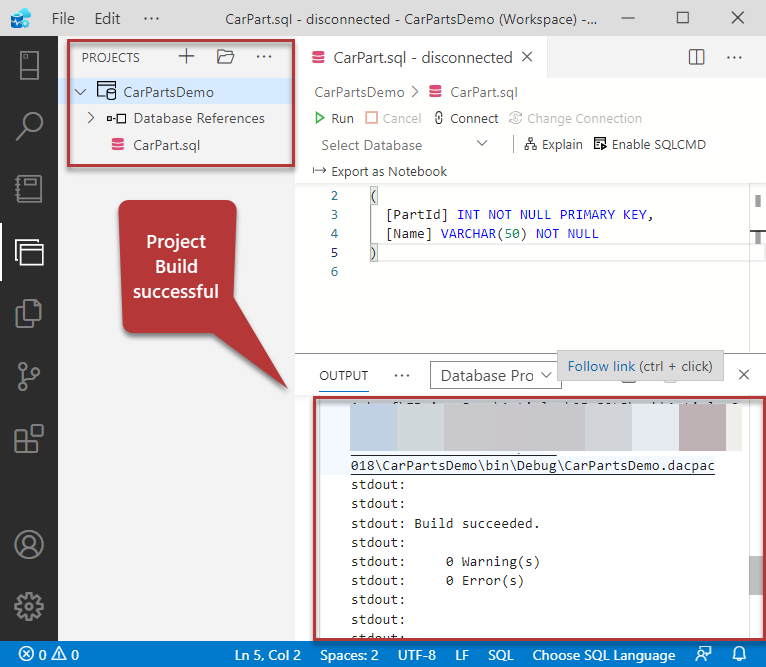Open the Source Control icon

(x=29, y=376)
